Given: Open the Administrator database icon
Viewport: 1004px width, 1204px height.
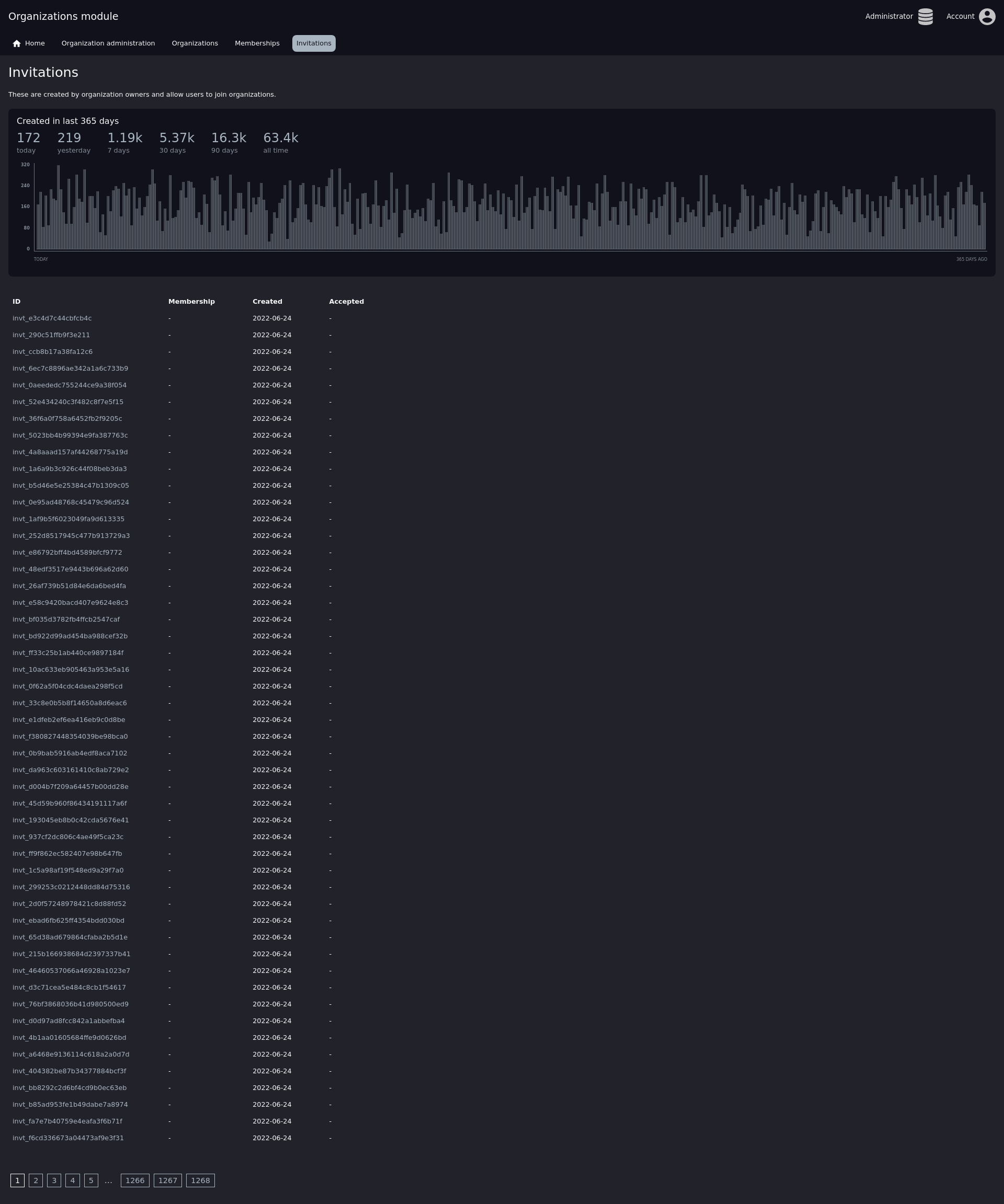Looking at the screenshot, I should (x=925, y=17).
